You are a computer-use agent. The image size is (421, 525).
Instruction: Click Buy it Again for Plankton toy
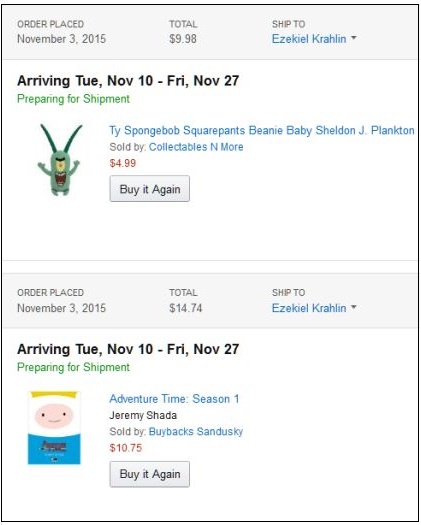(150, 189)
